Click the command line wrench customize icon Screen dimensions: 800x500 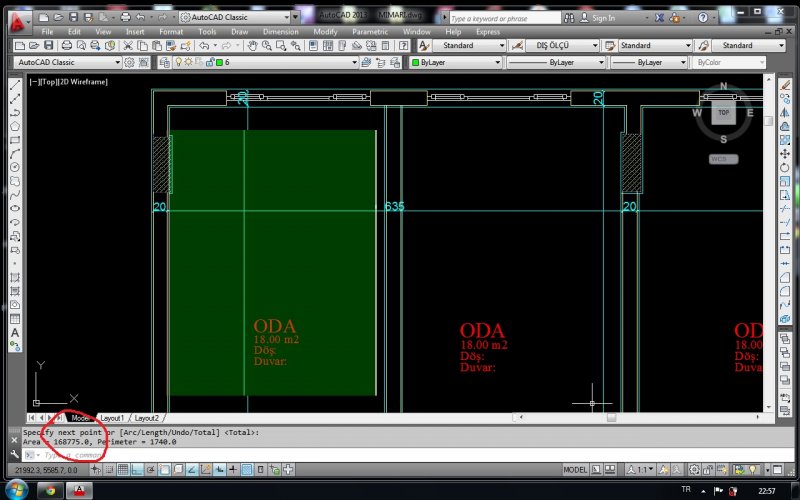coord(14,454)
